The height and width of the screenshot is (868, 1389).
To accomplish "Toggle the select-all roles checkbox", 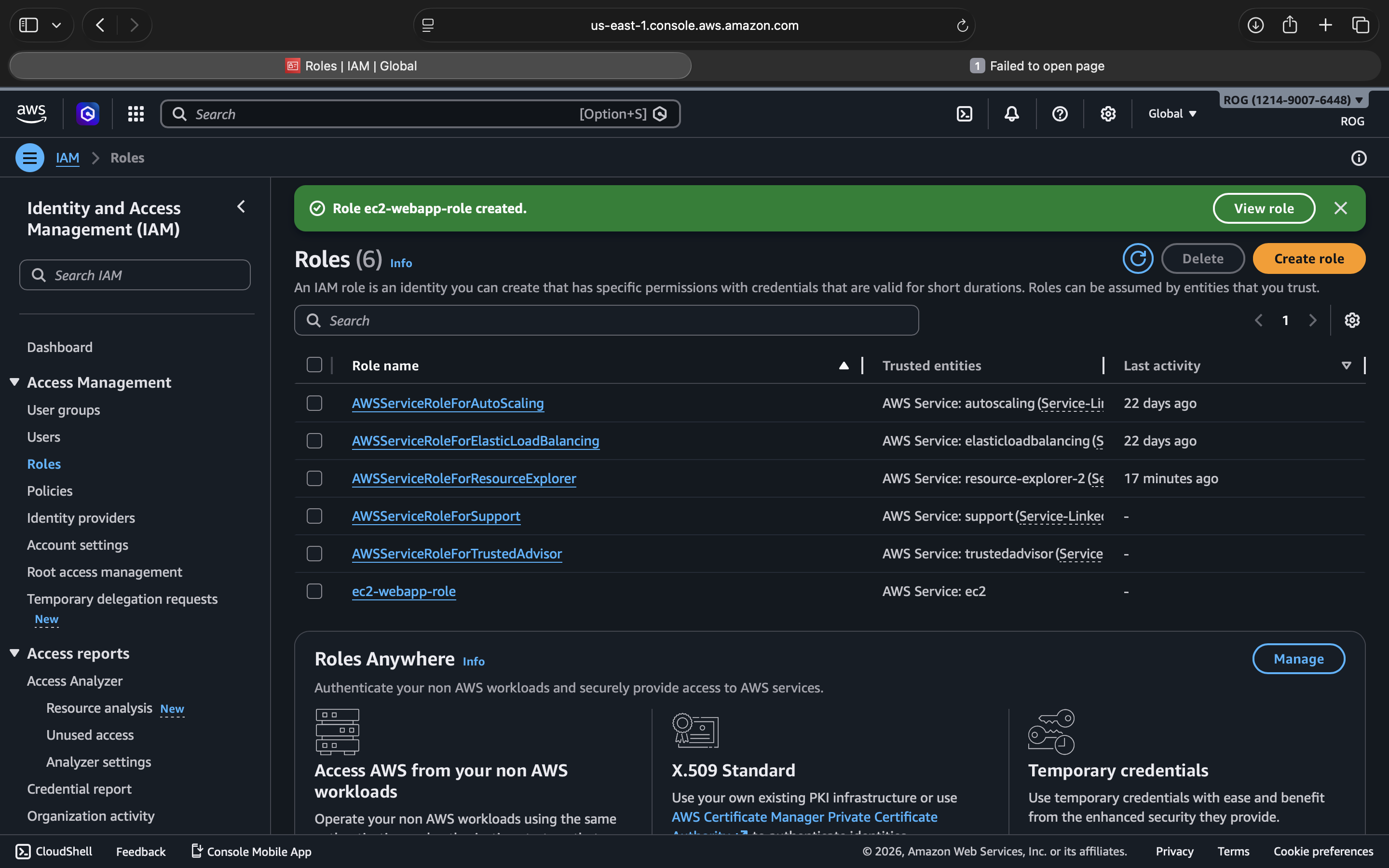I will [x=314, y=365].
